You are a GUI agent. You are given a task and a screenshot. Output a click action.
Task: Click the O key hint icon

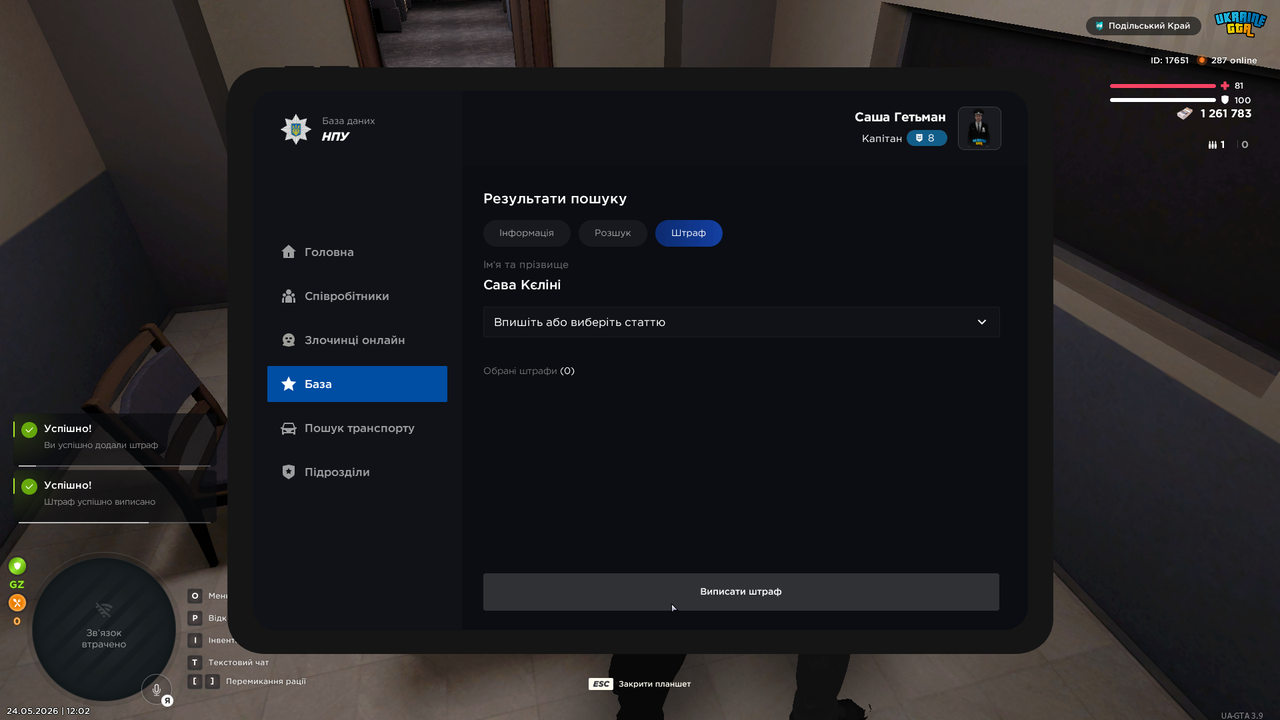click(x=195, y=596)
